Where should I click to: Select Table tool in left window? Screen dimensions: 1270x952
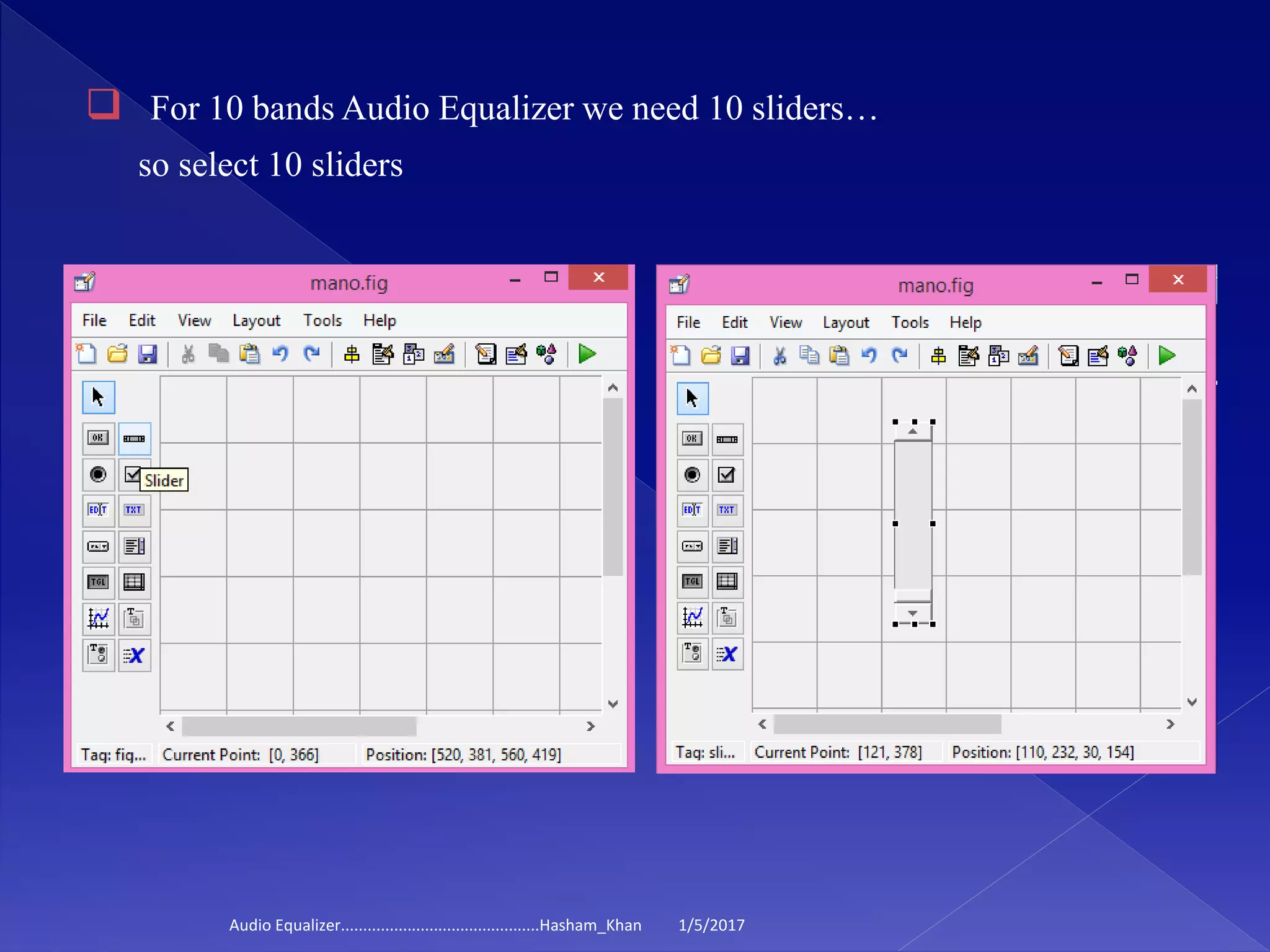point(134,582)
